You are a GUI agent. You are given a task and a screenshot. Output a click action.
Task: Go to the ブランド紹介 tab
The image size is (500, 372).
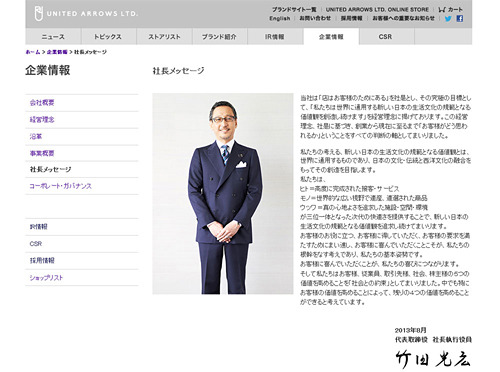click(220, 36)
